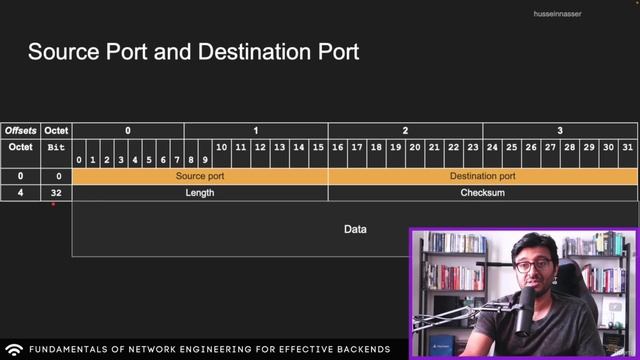Click the Octet 1 column header

[256, 131]
